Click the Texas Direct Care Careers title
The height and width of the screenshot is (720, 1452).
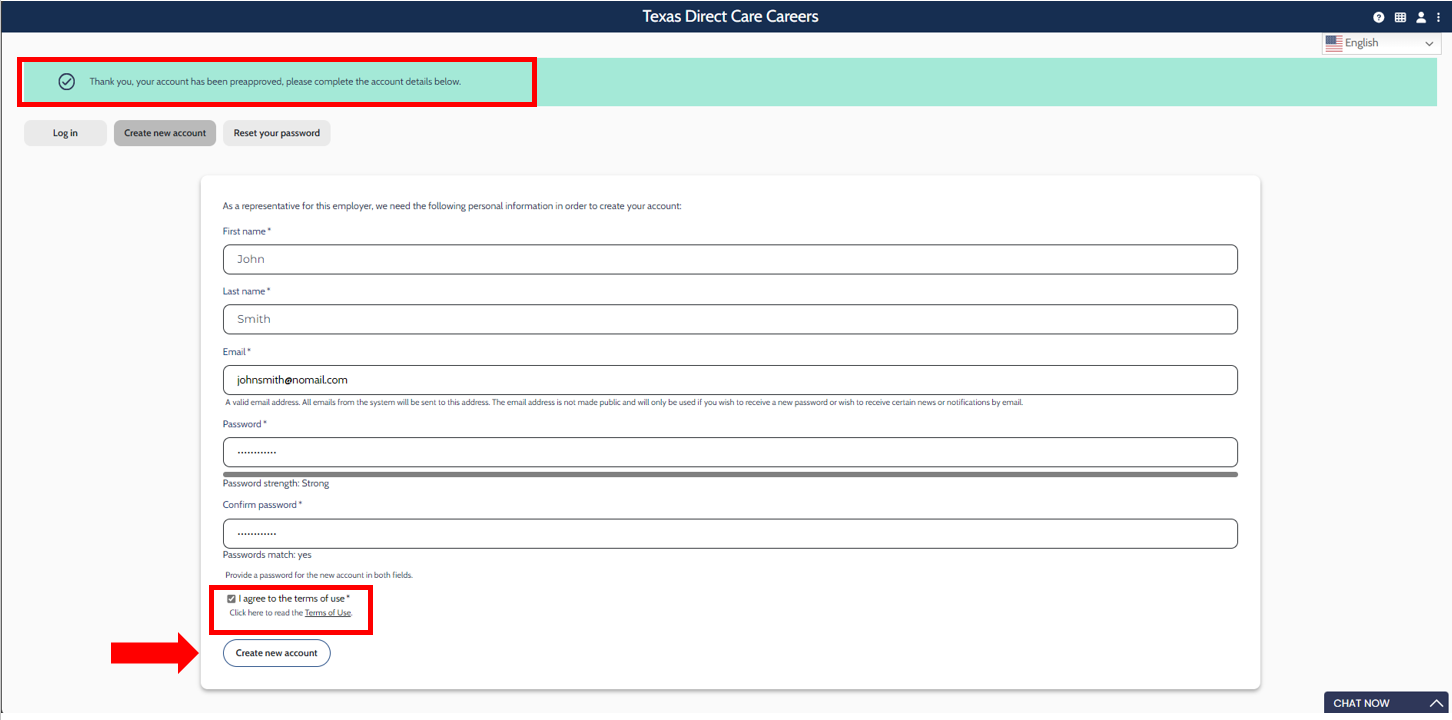point(730,16)
